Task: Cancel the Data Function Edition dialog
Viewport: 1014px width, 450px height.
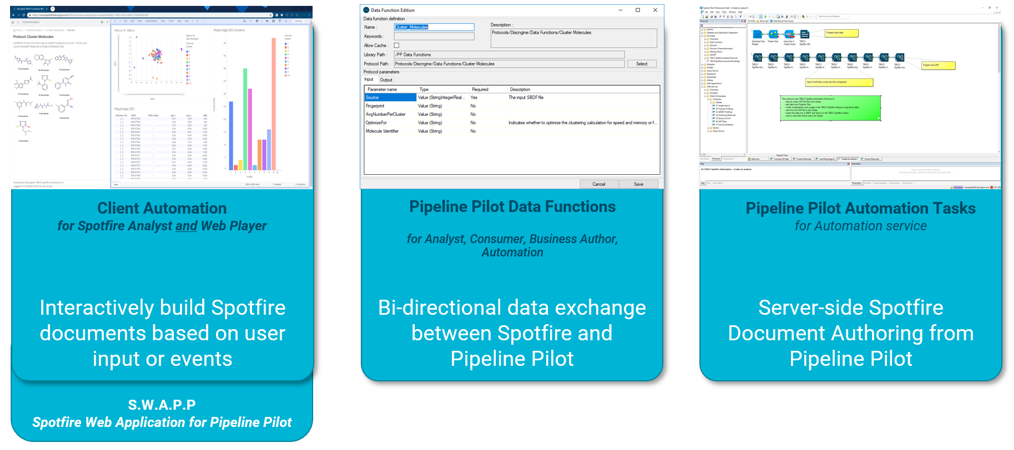Action: pos(599,184)
